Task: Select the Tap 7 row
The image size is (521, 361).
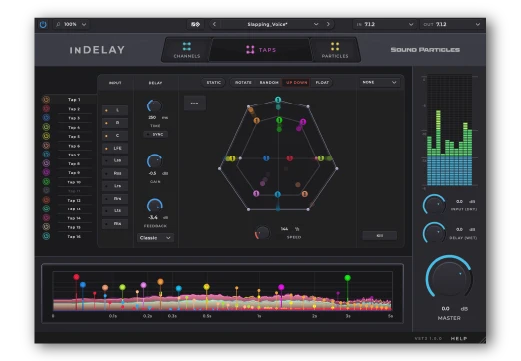Action: pos(69,155)
